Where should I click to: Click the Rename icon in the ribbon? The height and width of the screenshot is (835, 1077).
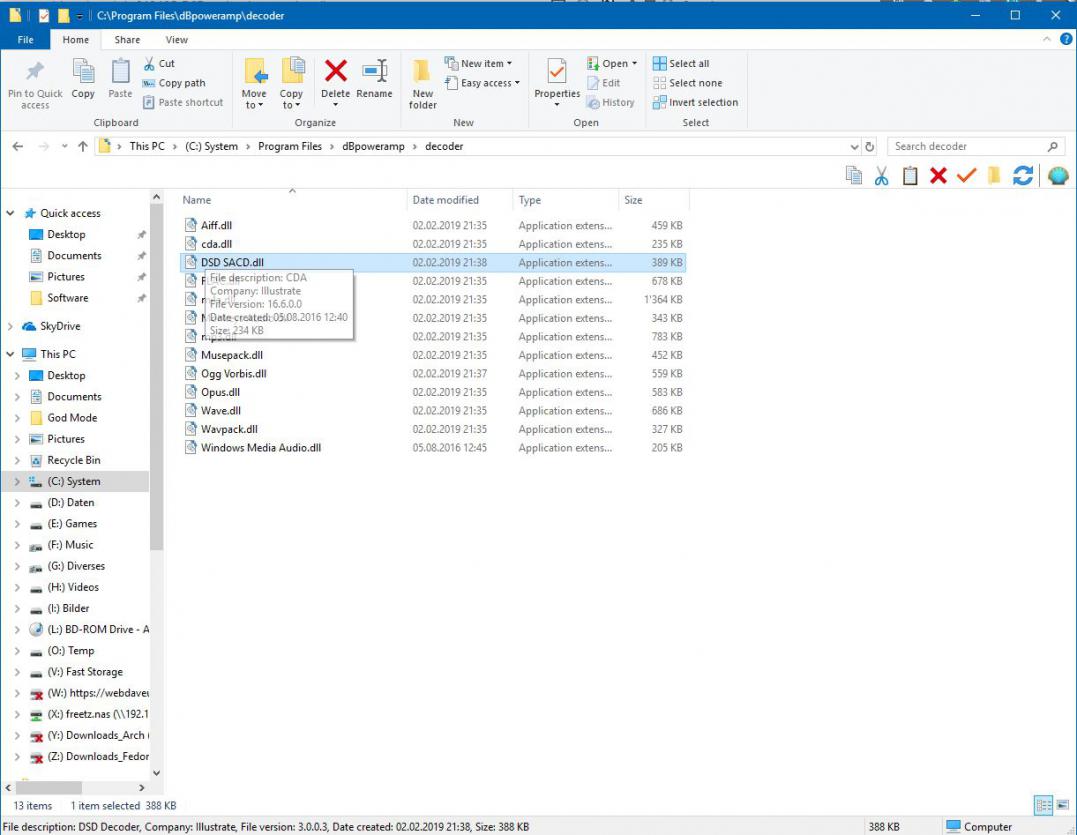374,80
